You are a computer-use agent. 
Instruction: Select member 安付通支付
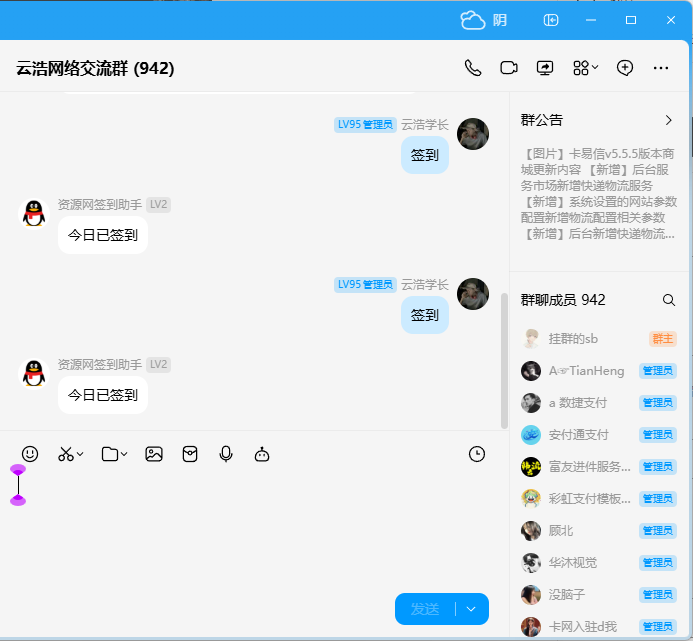[x=599, y=435]
